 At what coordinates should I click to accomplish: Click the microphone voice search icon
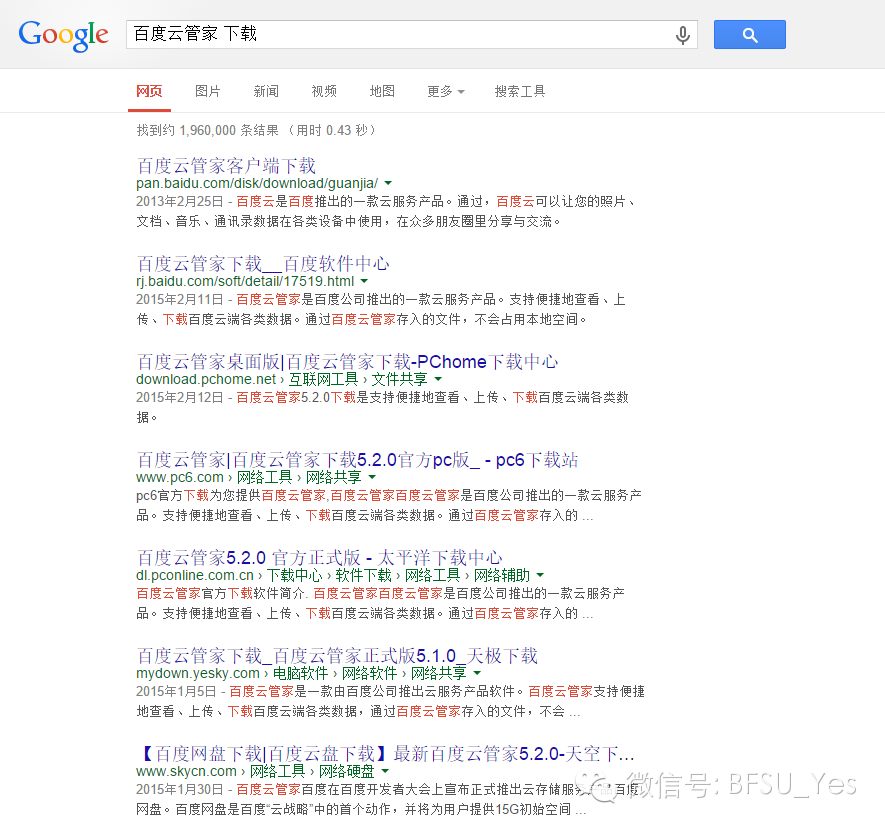[682, 35]
